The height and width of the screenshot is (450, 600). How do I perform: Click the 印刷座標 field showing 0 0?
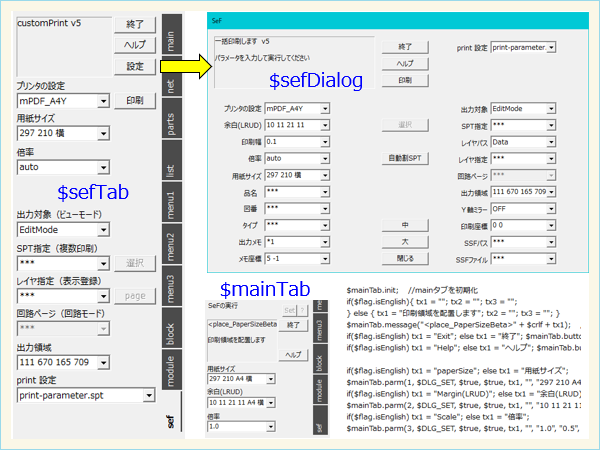click(516, 225)
